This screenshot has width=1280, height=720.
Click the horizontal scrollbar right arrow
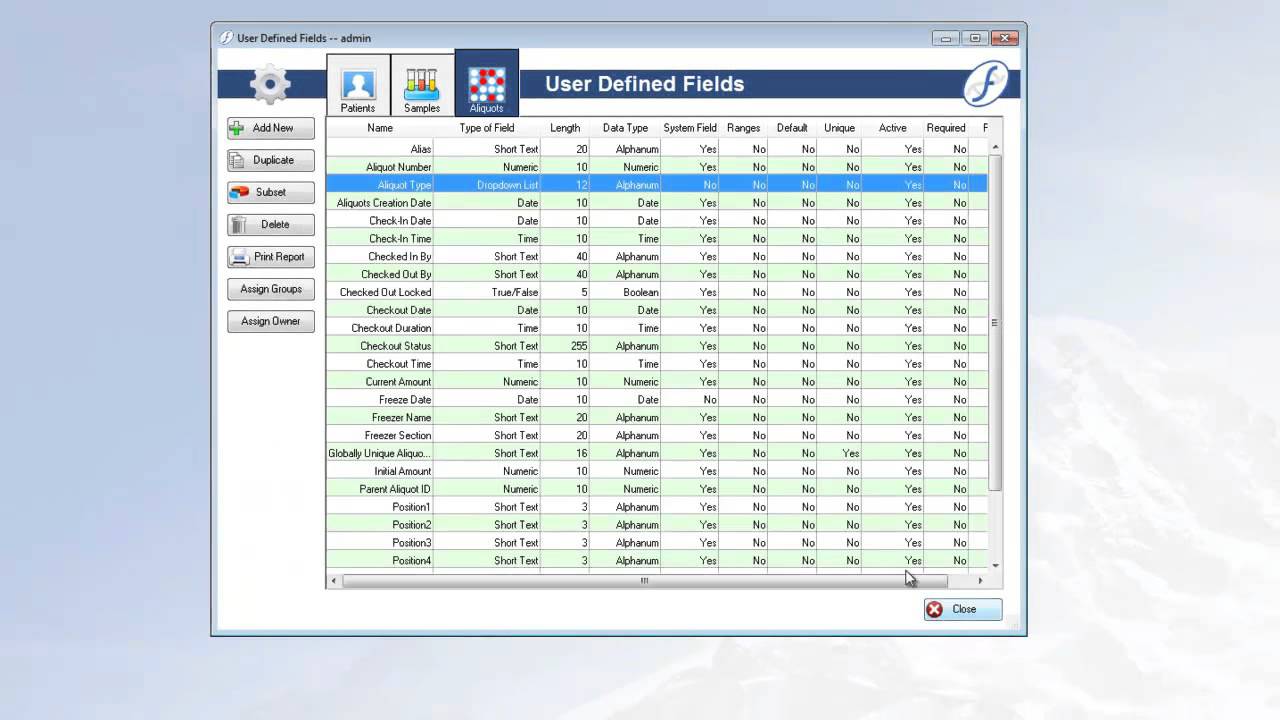pos(980,580)
